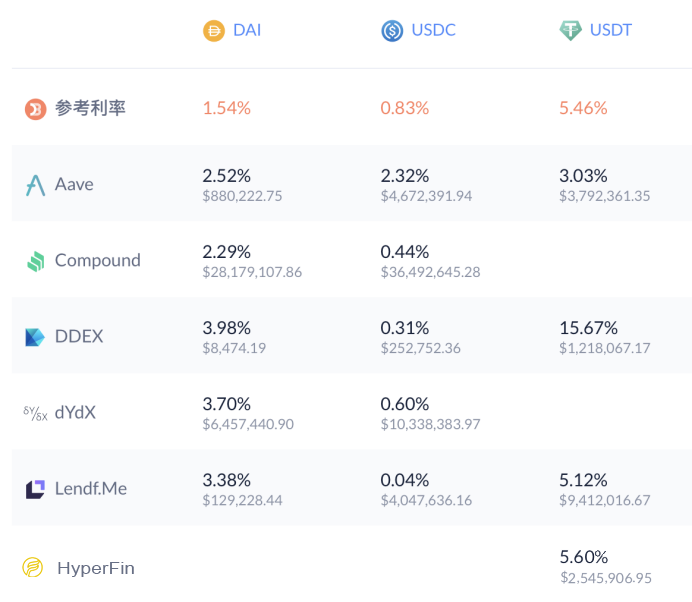Click DDEX USDT rate 15.67%
The image size is (692, 602).
pyautogui.click(x=588, y=328)
